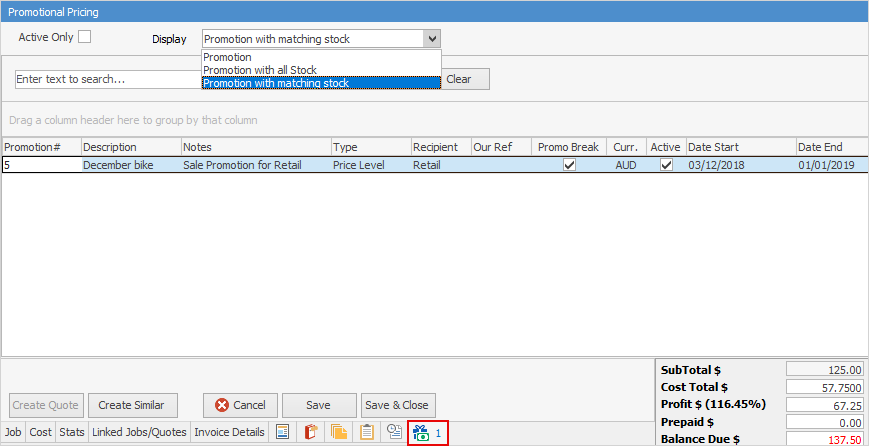Viewport: 869px width, 446px height.
Task: Click the Save button
Action: (318, 405)
